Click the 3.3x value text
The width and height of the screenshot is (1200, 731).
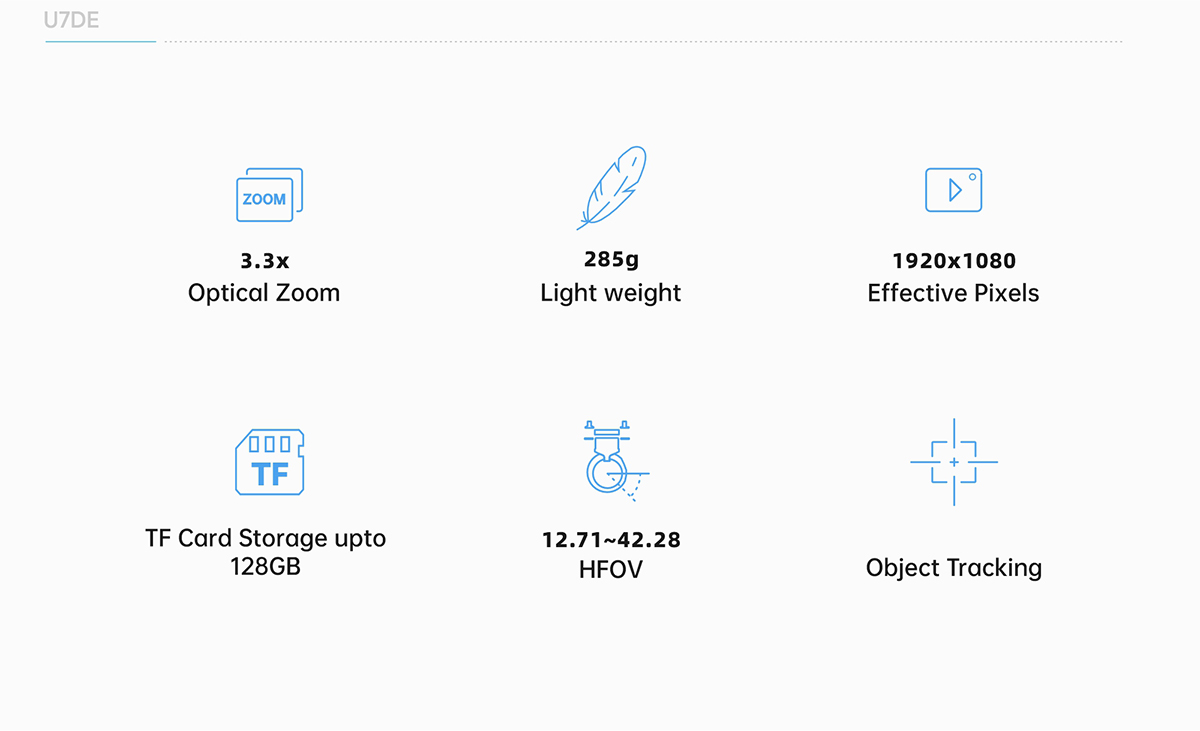(264, 261)
